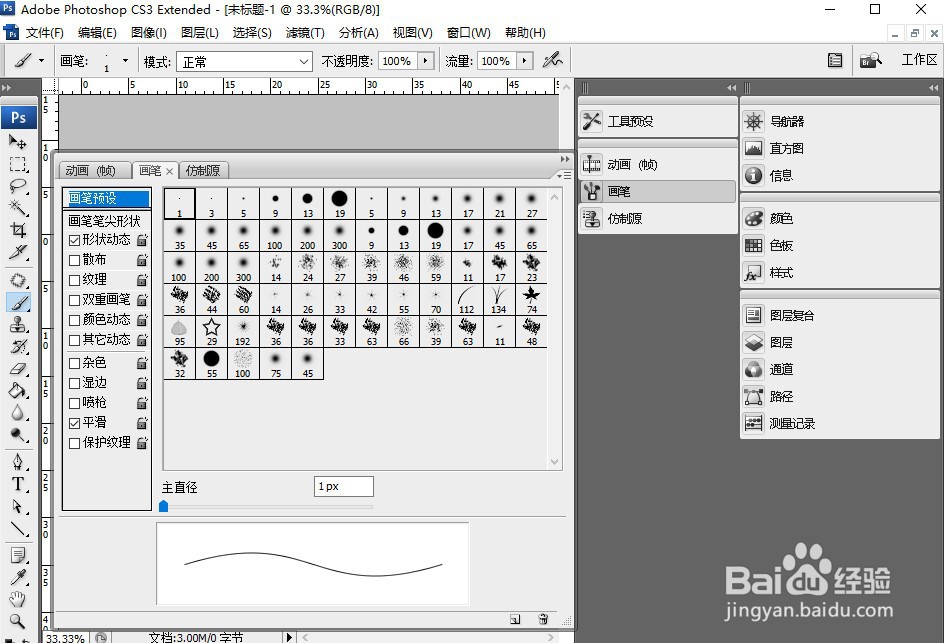Toggle the Brushes palette icon in options bar
This screenshot has height=643, width=944.
click(835, 60)
